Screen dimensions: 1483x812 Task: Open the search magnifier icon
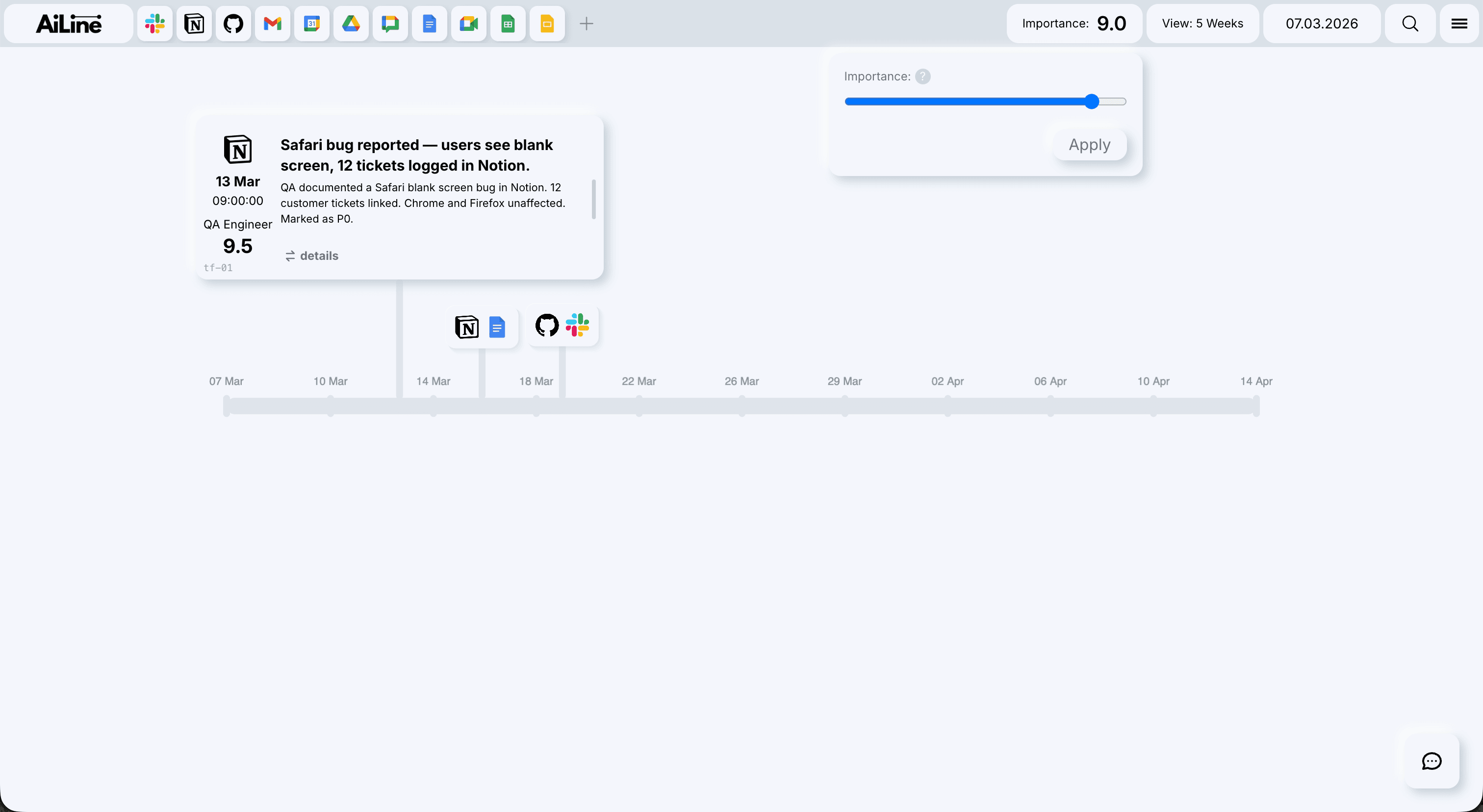point(1410,24)
